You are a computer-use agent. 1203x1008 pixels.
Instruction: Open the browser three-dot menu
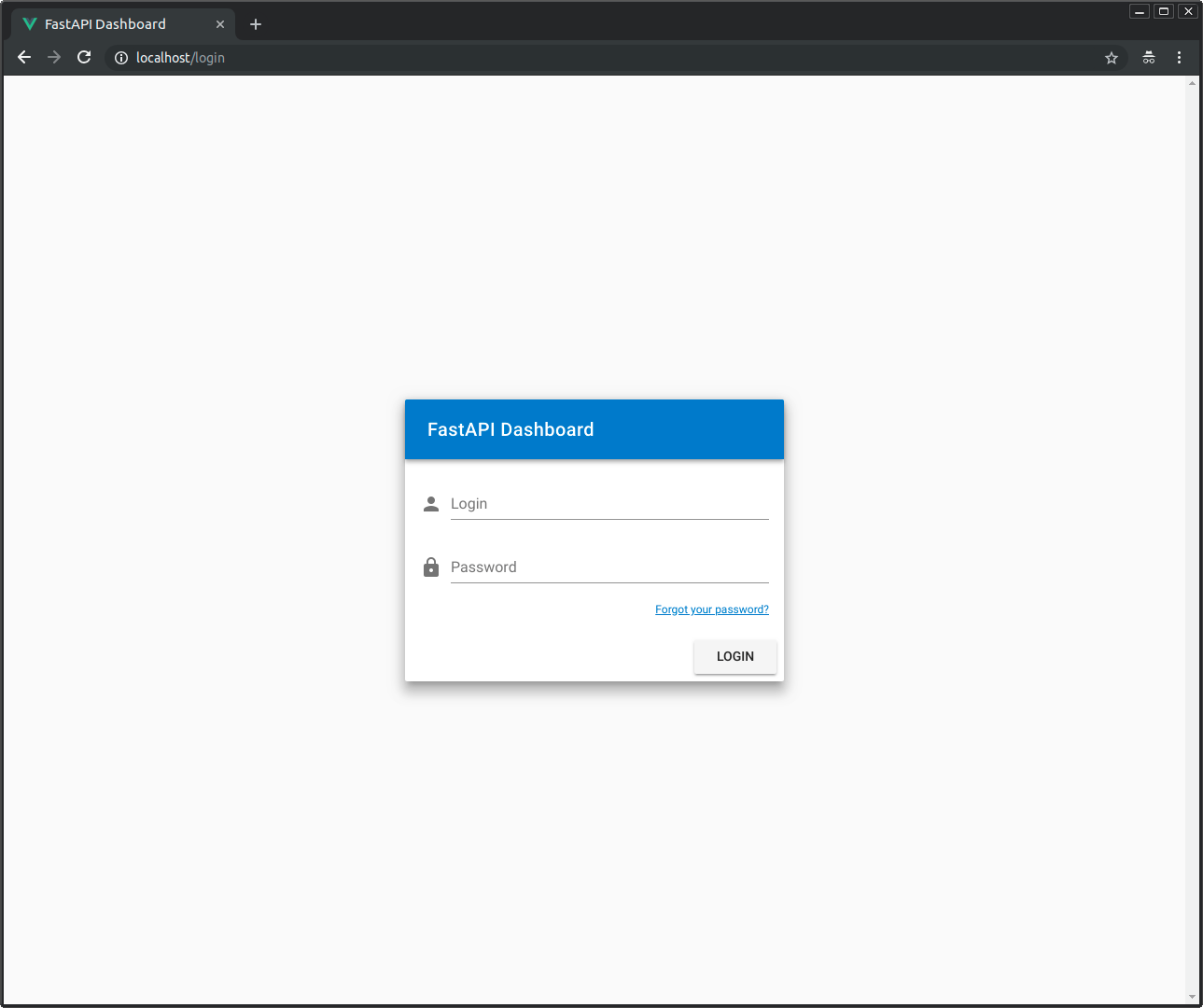[1179, 57]
